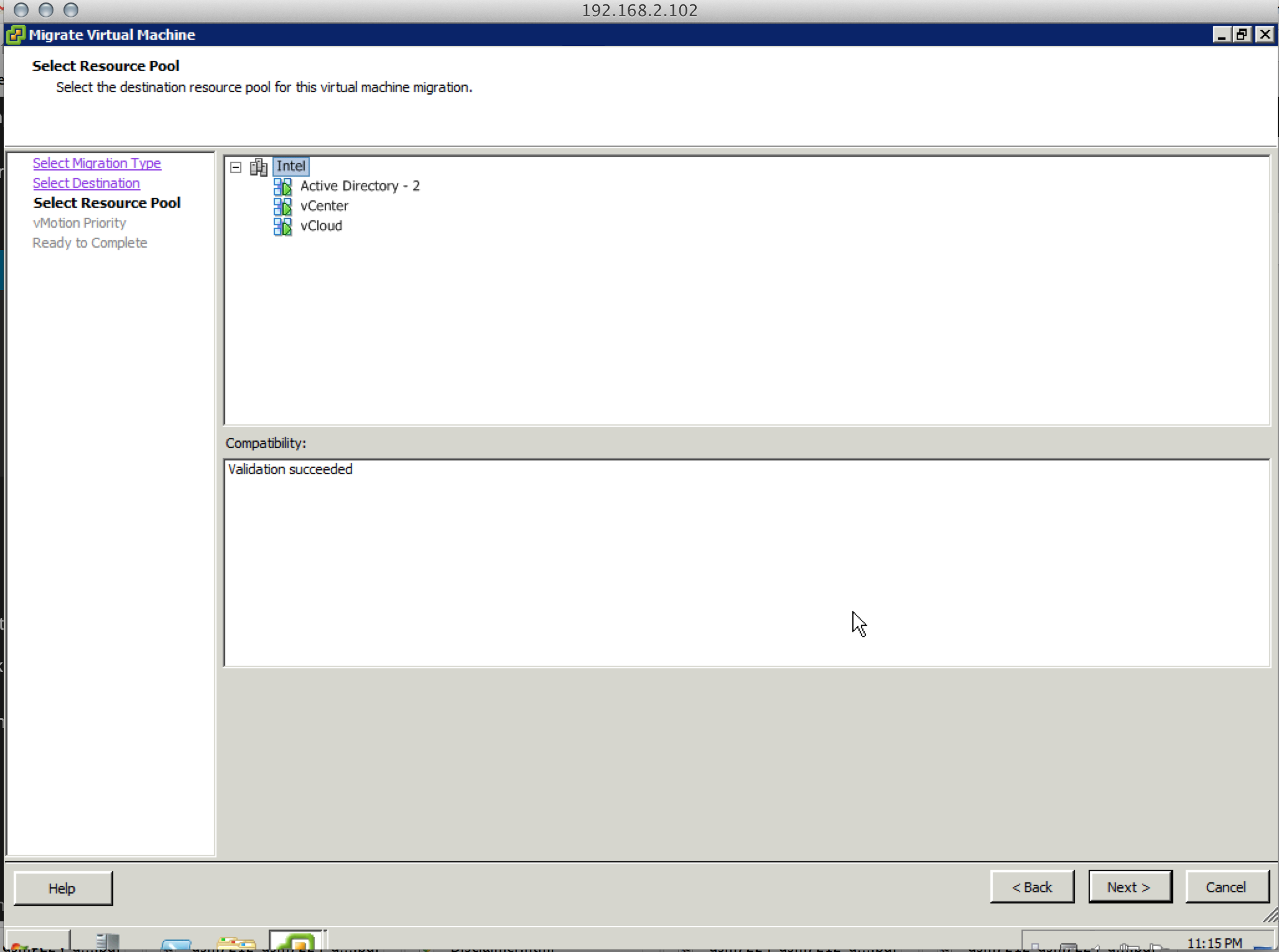Restore down the wizard window
This screenshot has width=1279, height=952.
pos(1242,35)
